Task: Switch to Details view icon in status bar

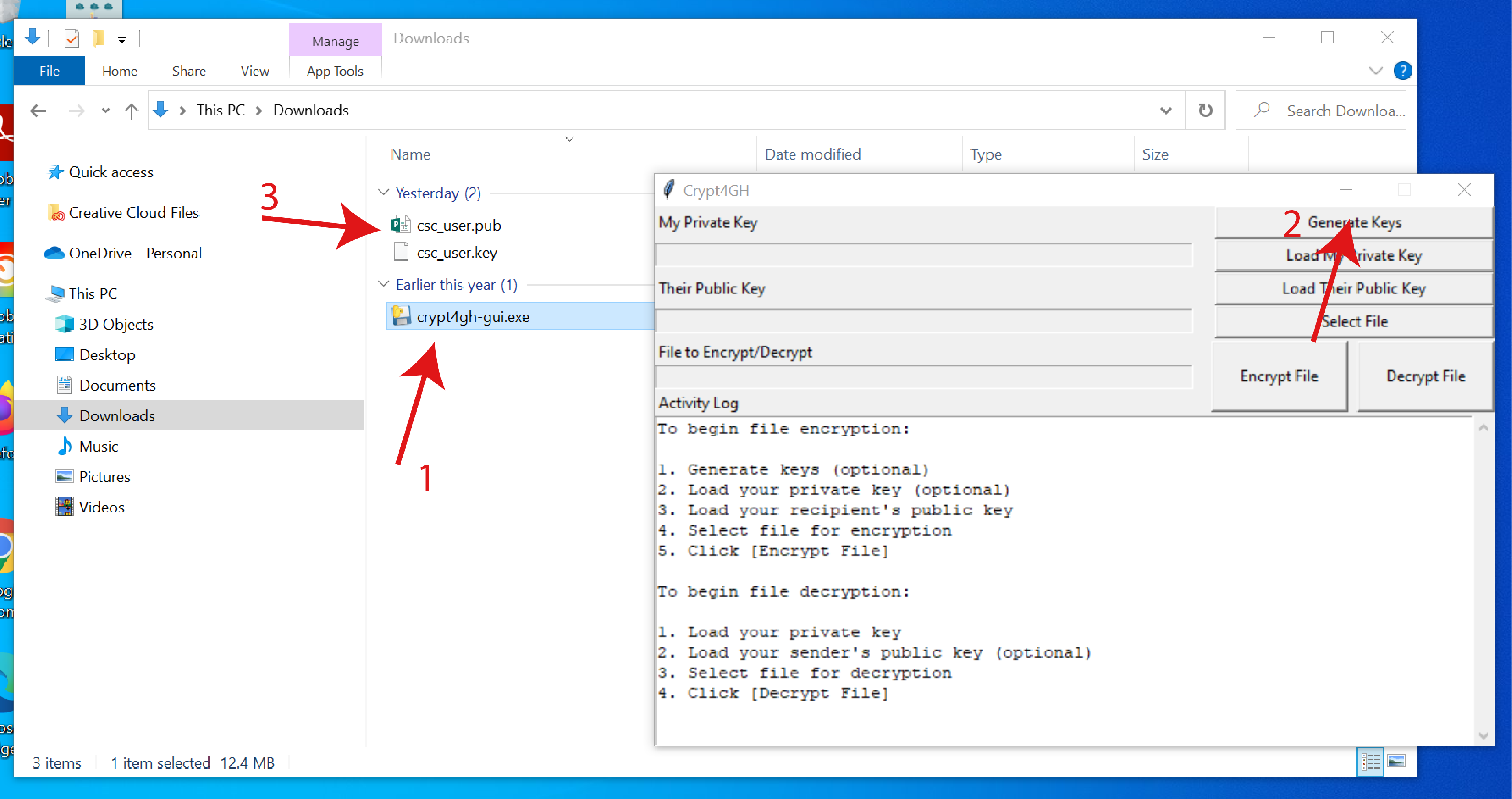Action: click(x=1370, y=762)
